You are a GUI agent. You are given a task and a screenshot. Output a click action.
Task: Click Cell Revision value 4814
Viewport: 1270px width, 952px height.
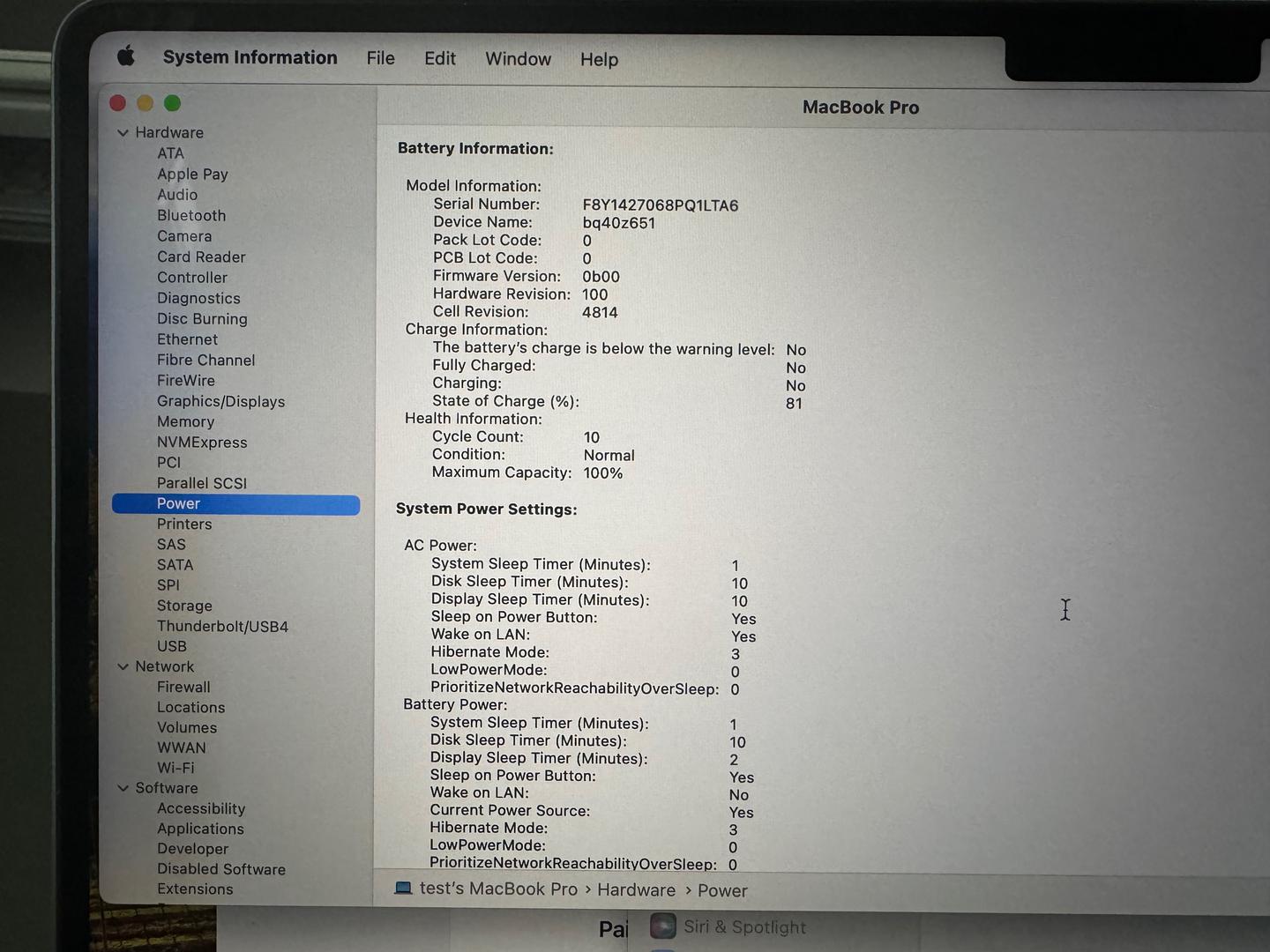click(x=600, y=313)
